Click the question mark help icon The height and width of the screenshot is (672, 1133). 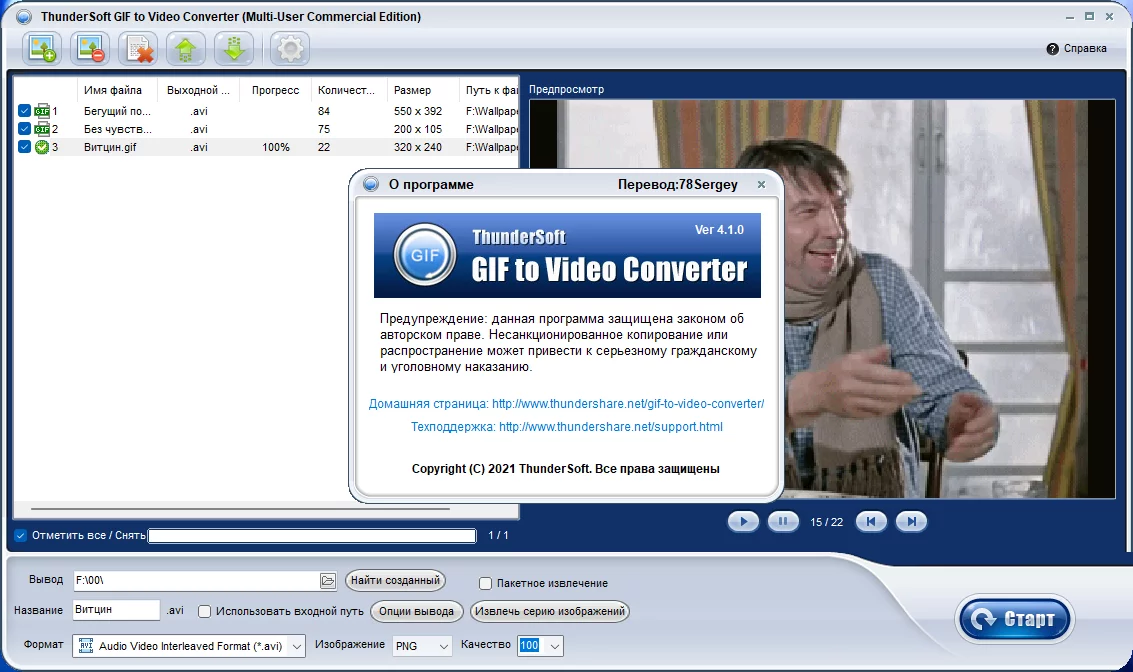pos(1052,48)
